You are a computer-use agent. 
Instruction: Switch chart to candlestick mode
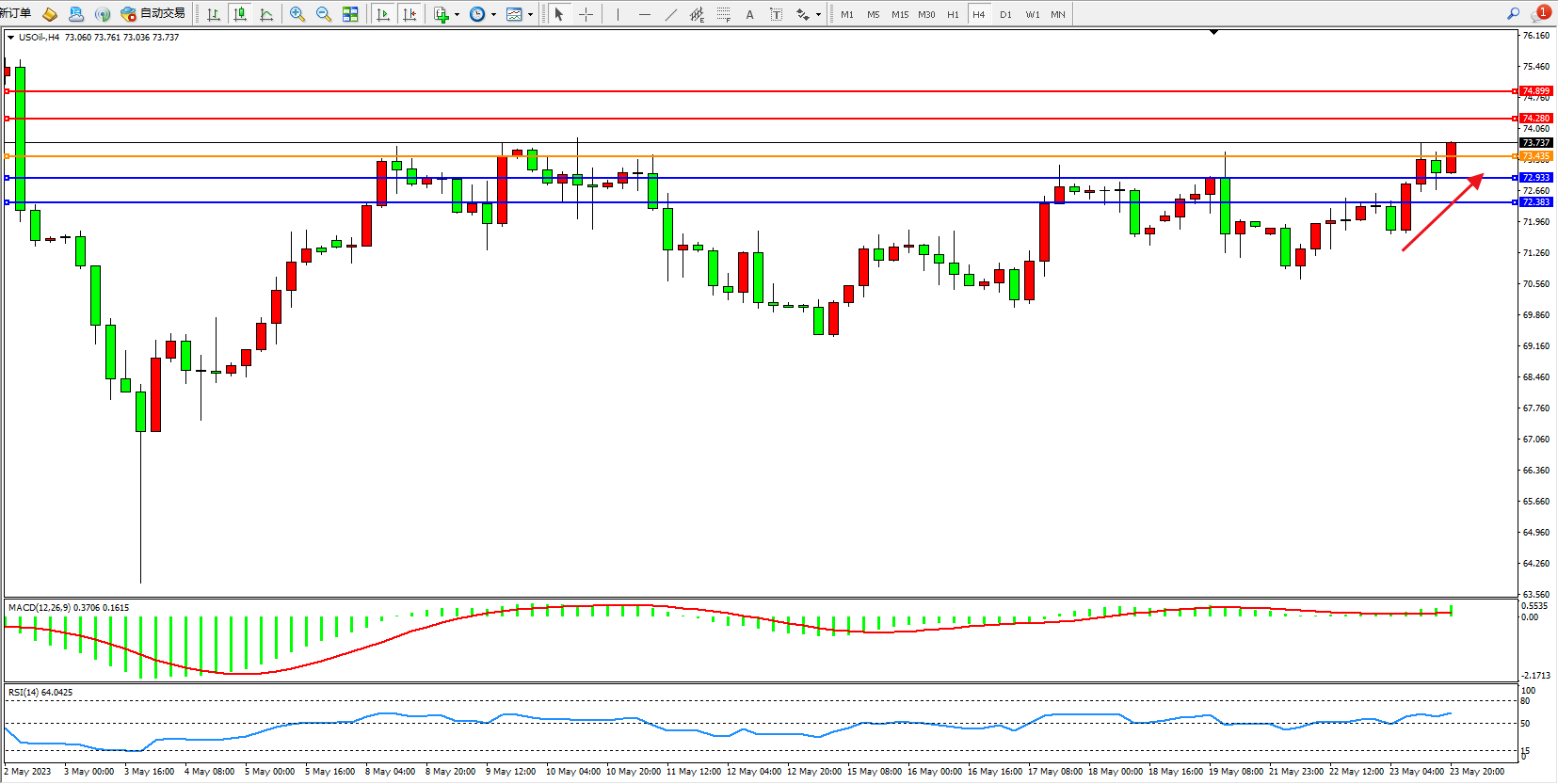click(240, 14)
